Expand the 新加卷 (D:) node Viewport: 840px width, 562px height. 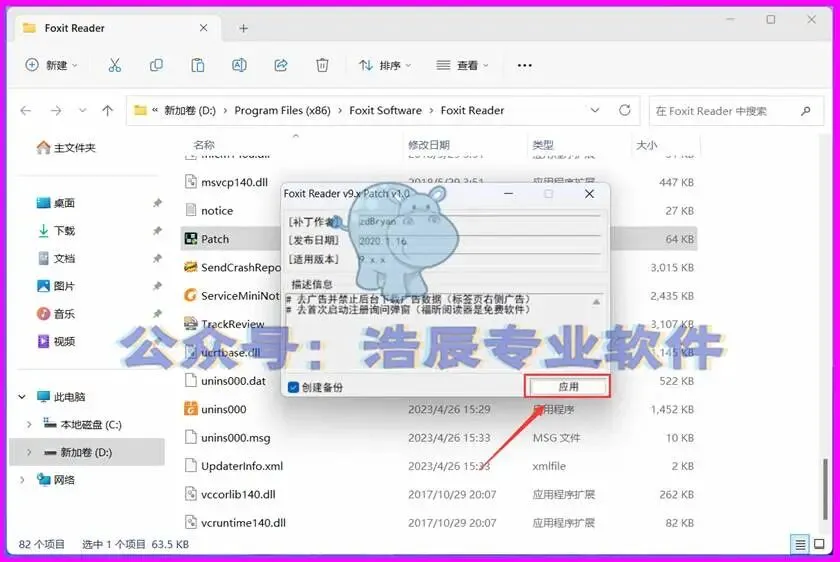pyautogui.click(x=29, y=452)
